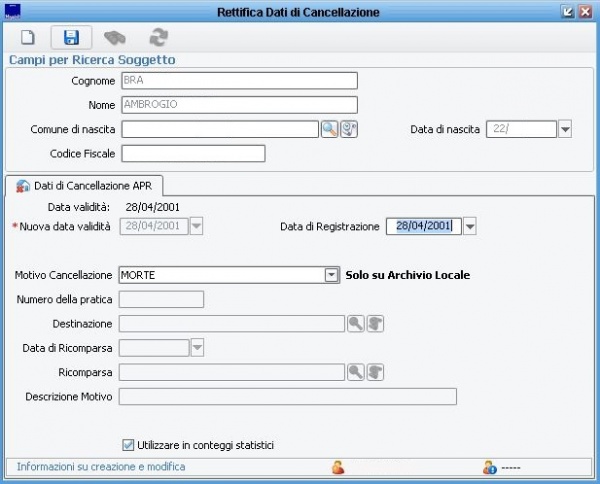600x484 pixels.
Task: Click the Data di Registrazione date field
Action: tap(424, 226)
